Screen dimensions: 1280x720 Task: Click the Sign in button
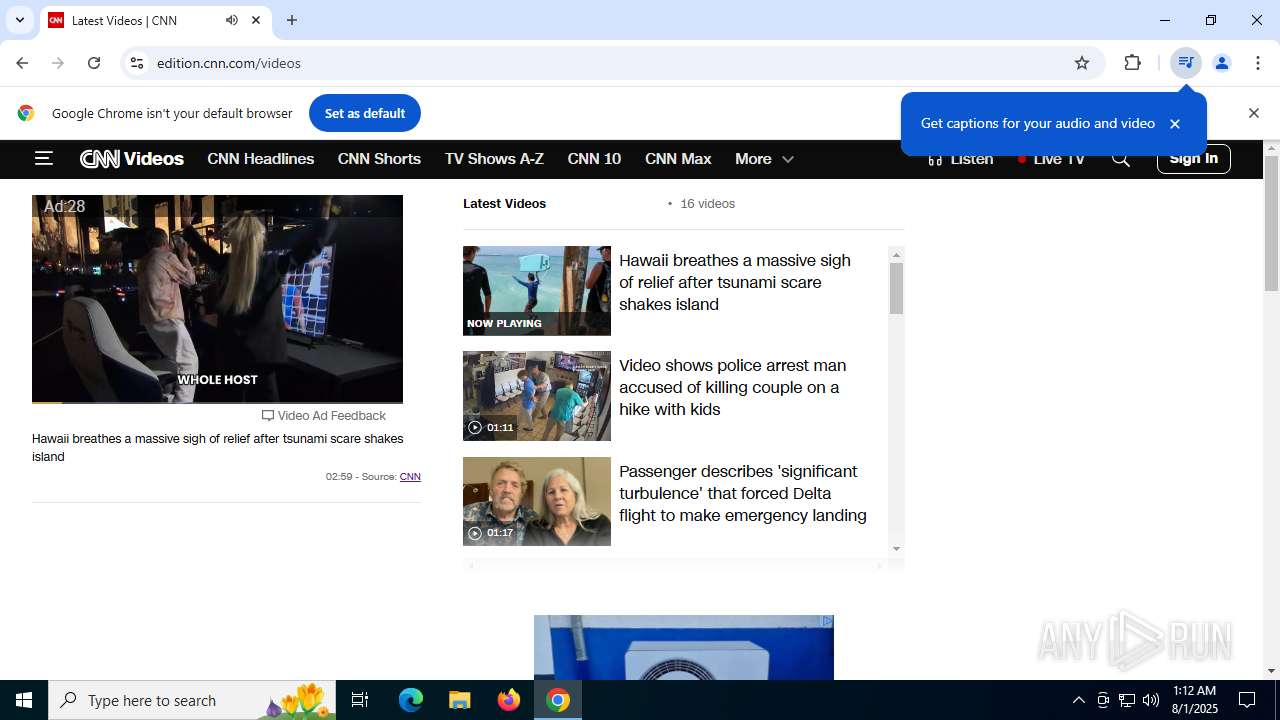click(1193, 159)
